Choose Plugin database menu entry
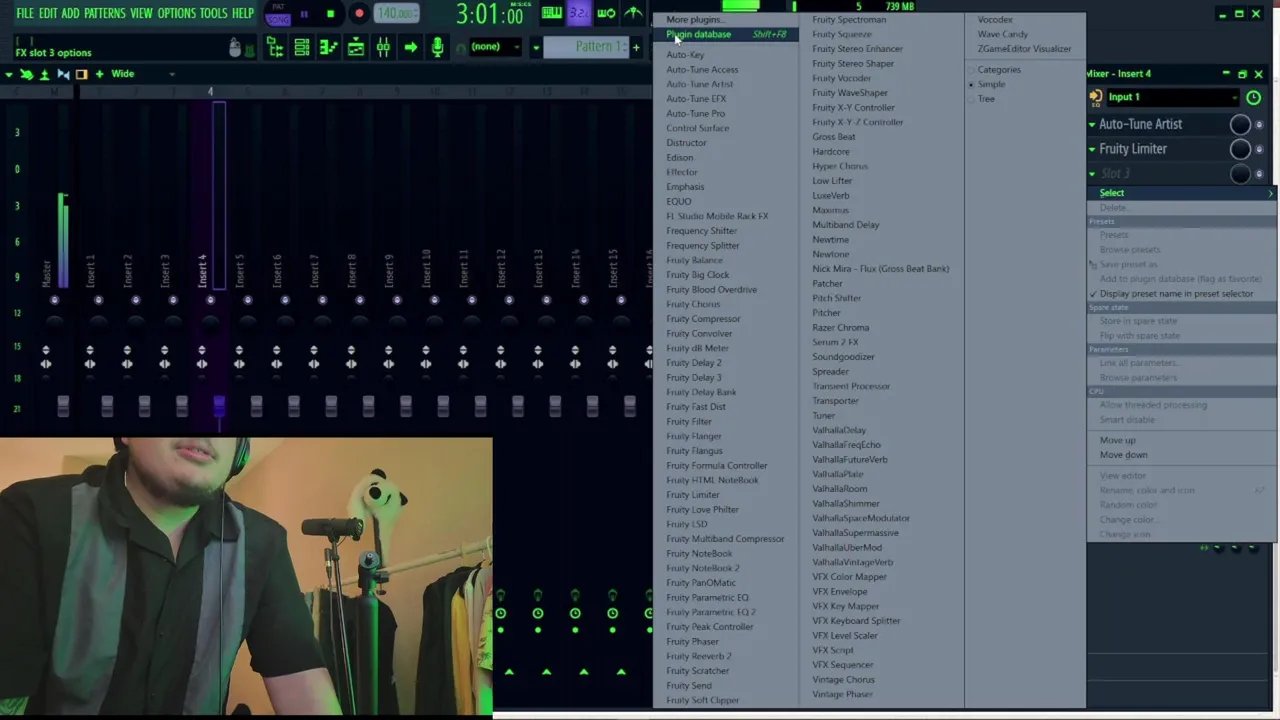Image resolution: width=1280 pixels, height=720 pixels. tap(726, 34)
